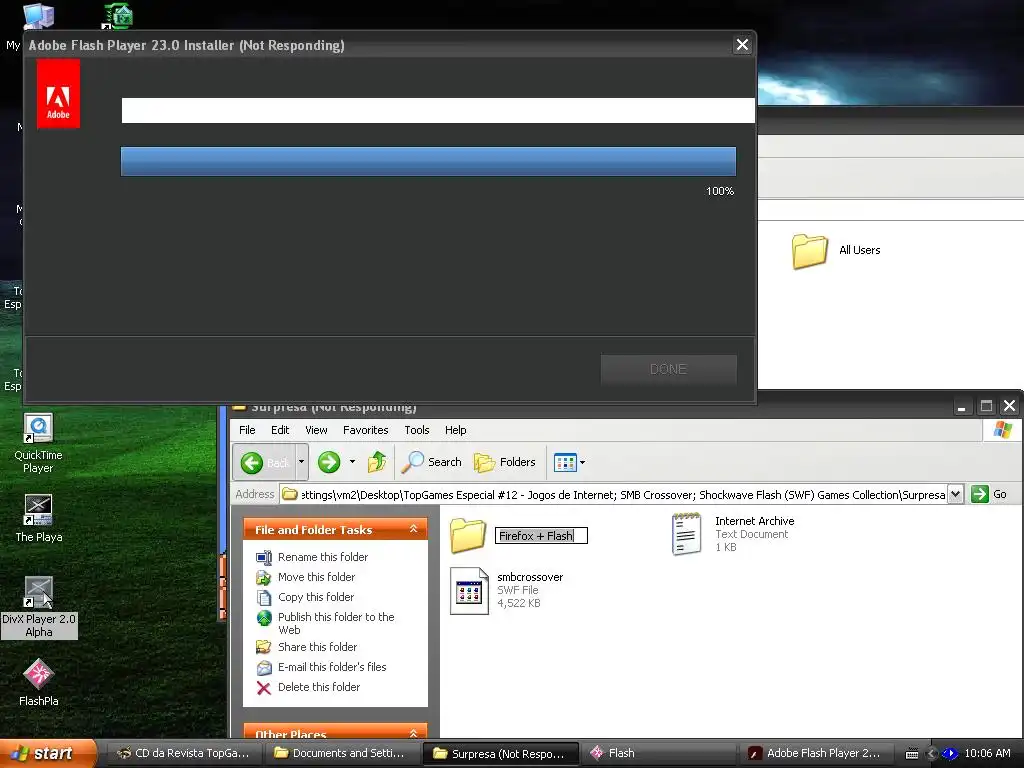Image resolution: width=1024 pixels, height=768 pixels.
Task: Open the Favorites menu
Action: tap(366, 430)
